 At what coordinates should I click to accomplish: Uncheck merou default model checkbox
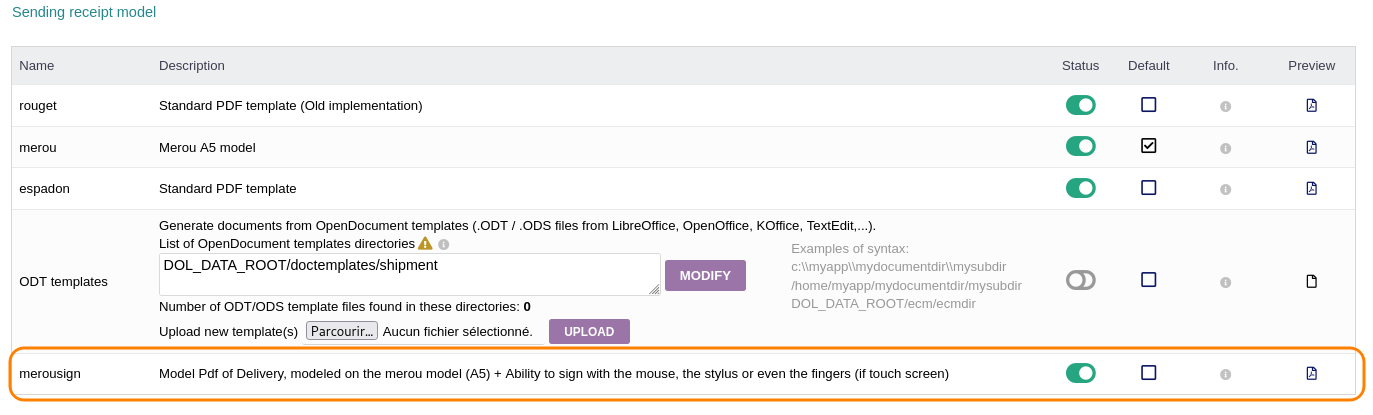tap(1148, 146)
